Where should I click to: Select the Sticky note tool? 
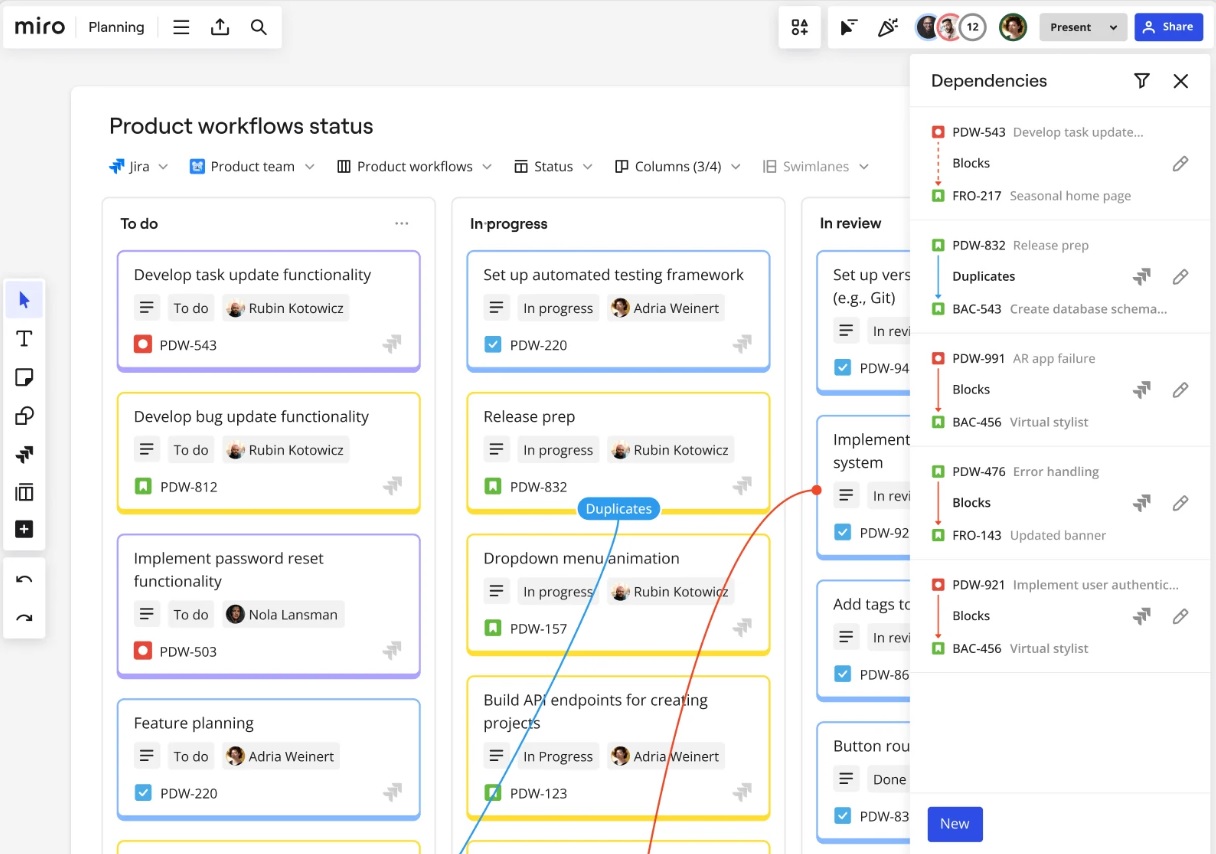pos(24,377)
